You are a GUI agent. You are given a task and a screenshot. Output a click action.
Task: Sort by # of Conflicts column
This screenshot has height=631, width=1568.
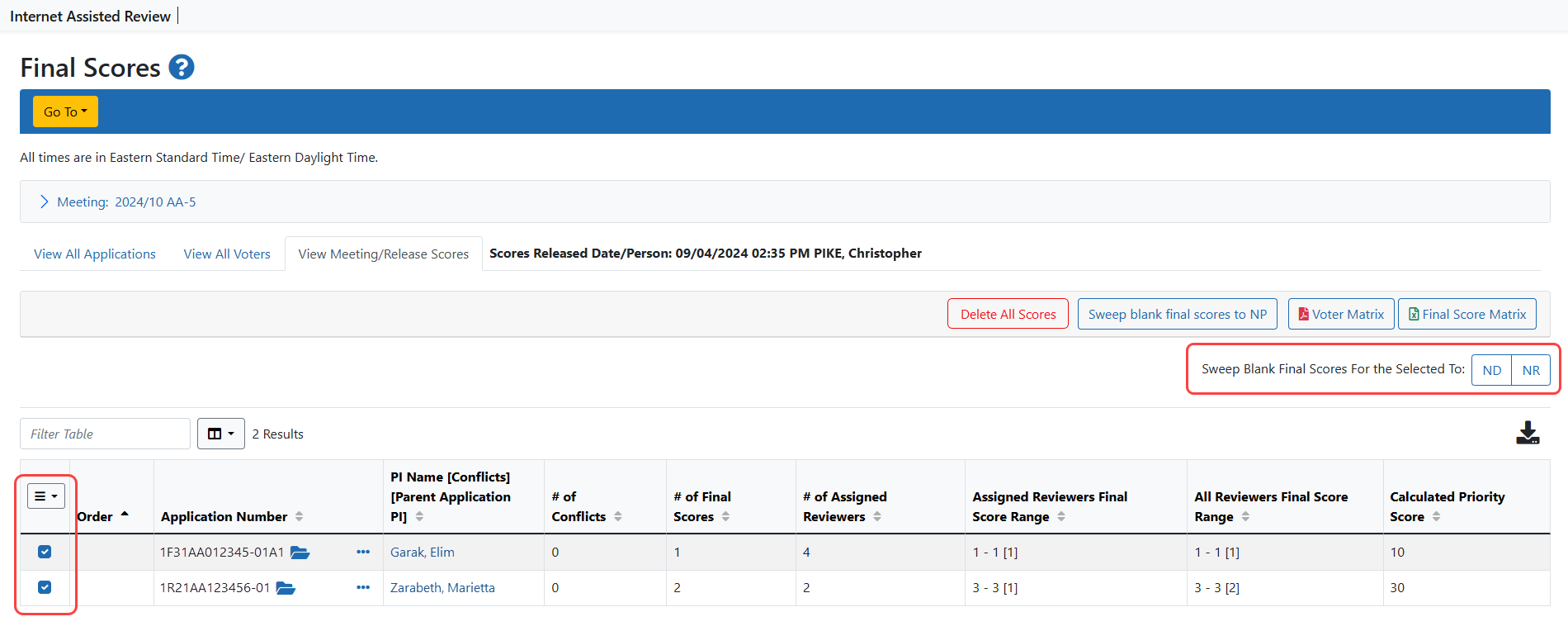click(x=617, y=516)
